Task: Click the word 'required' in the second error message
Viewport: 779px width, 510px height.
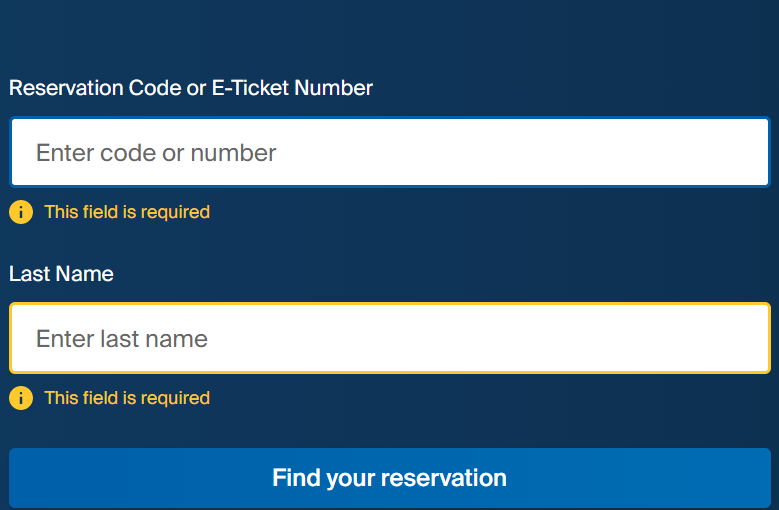Action: coord(175,399)
